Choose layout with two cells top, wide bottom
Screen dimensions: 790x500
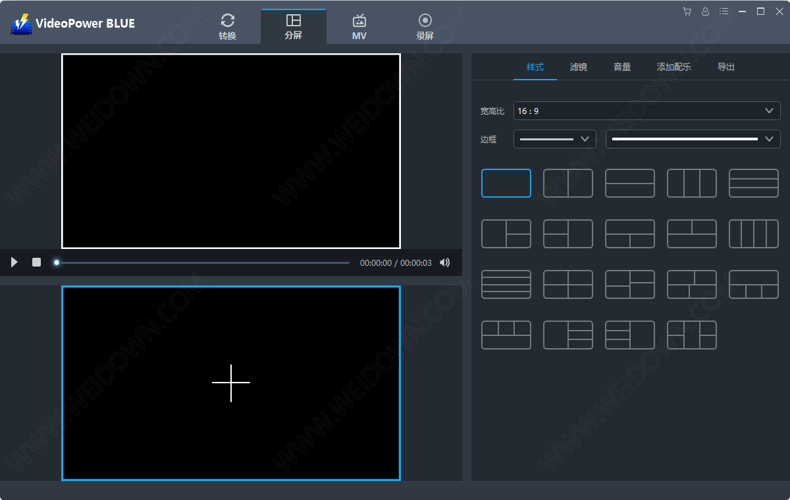[x=692, y=233]
